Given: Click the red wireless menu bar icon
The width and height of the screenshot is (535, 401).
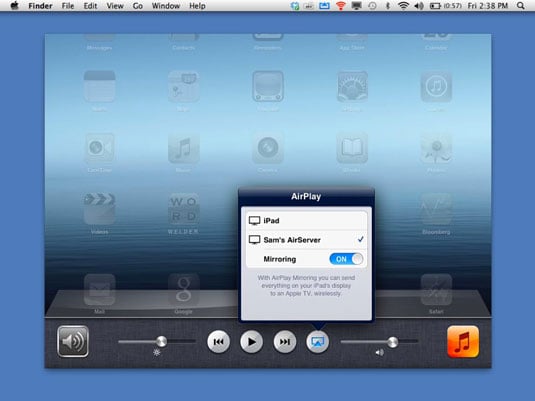Looking at the screenshot, I should 341,6.
